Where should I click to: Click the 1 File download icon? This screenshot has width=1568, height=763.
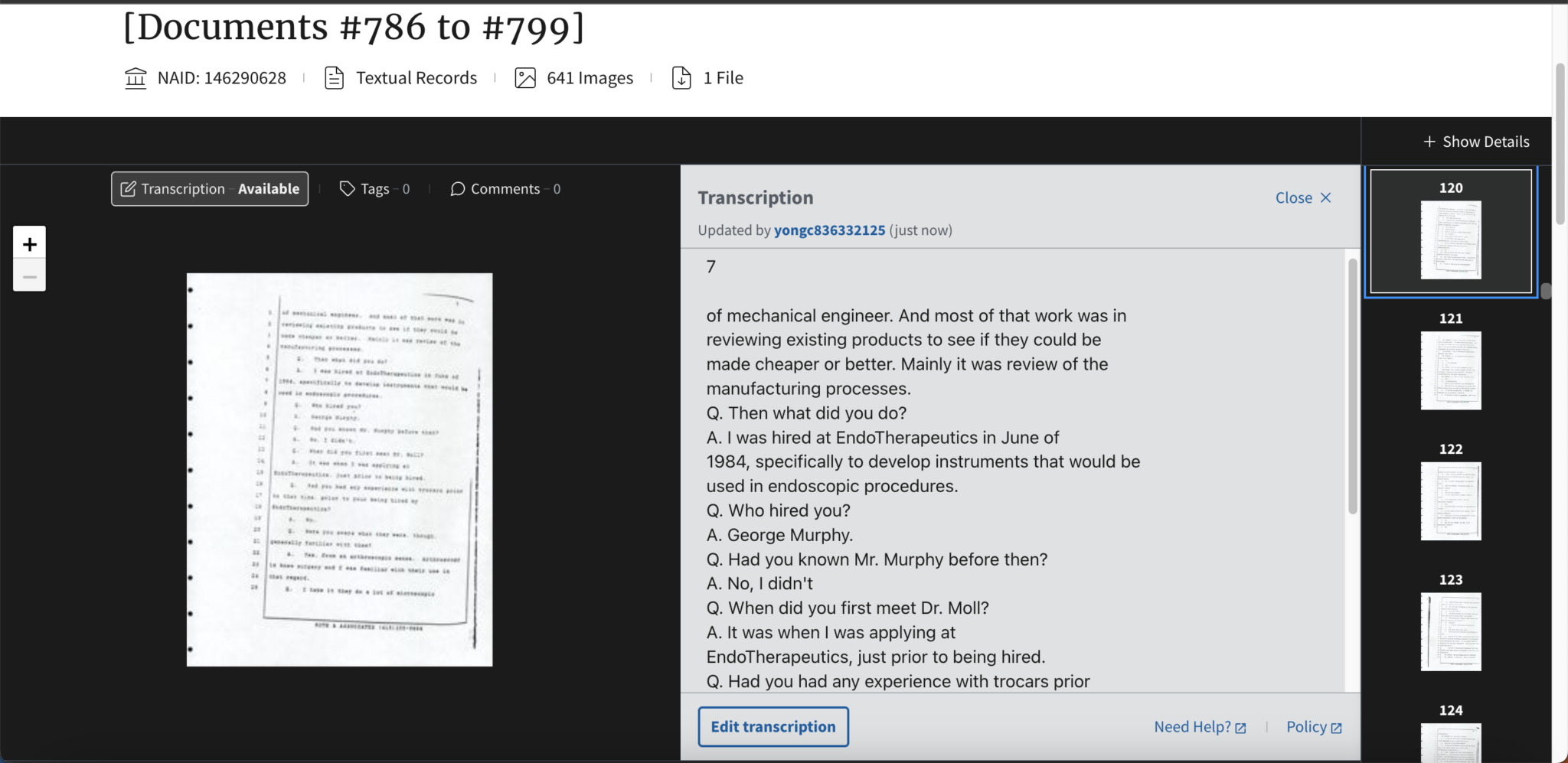pyautogui.click(x=681, y=78)
